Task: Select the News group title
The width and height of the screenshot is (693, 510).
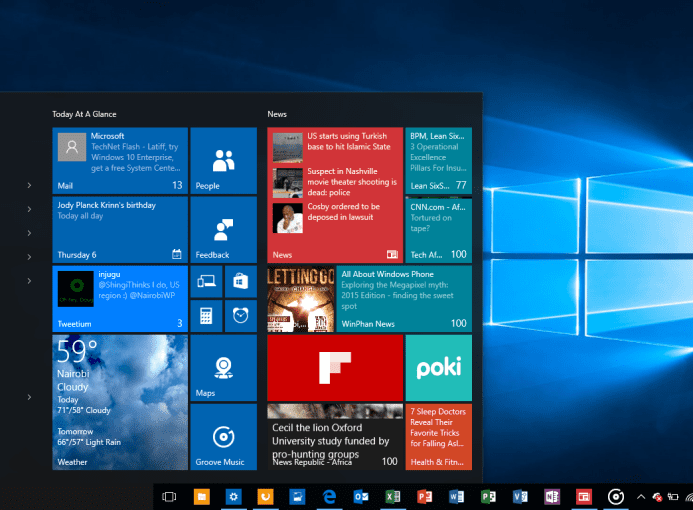Action: tap(277, 114)
